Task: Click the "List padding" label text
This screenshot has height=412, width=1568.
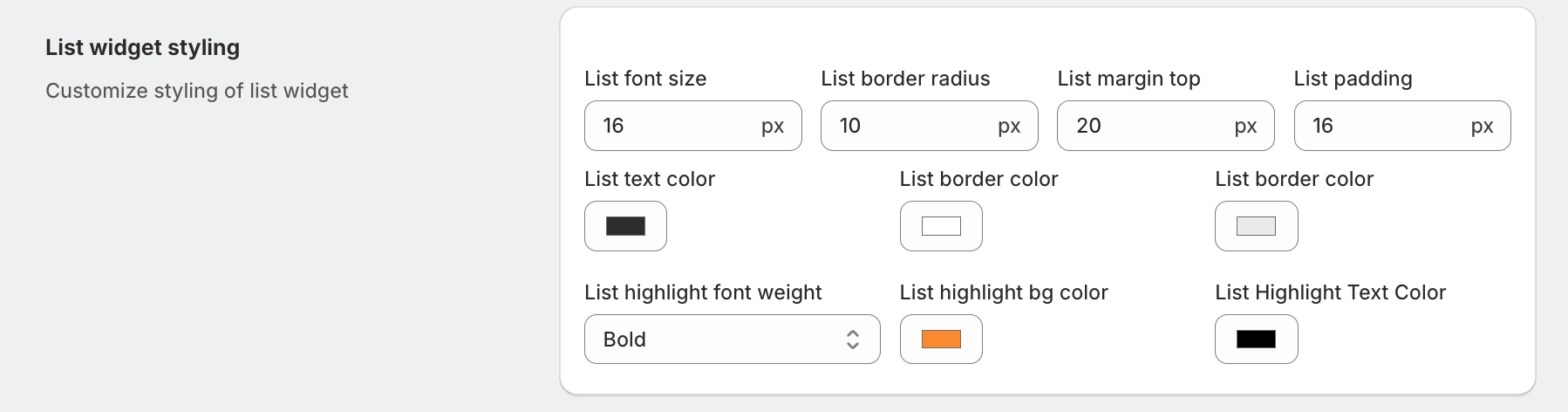Action: coord(1353,79)
